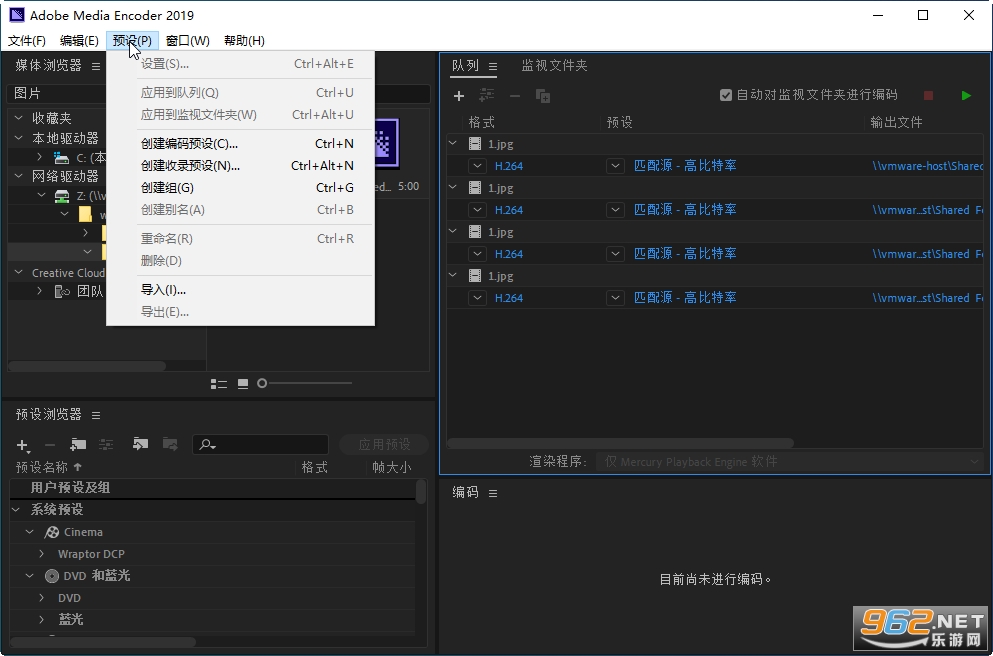Choose 导入(I)... from the menu
This screenshot has height=656, width=993.
(241, 290)
